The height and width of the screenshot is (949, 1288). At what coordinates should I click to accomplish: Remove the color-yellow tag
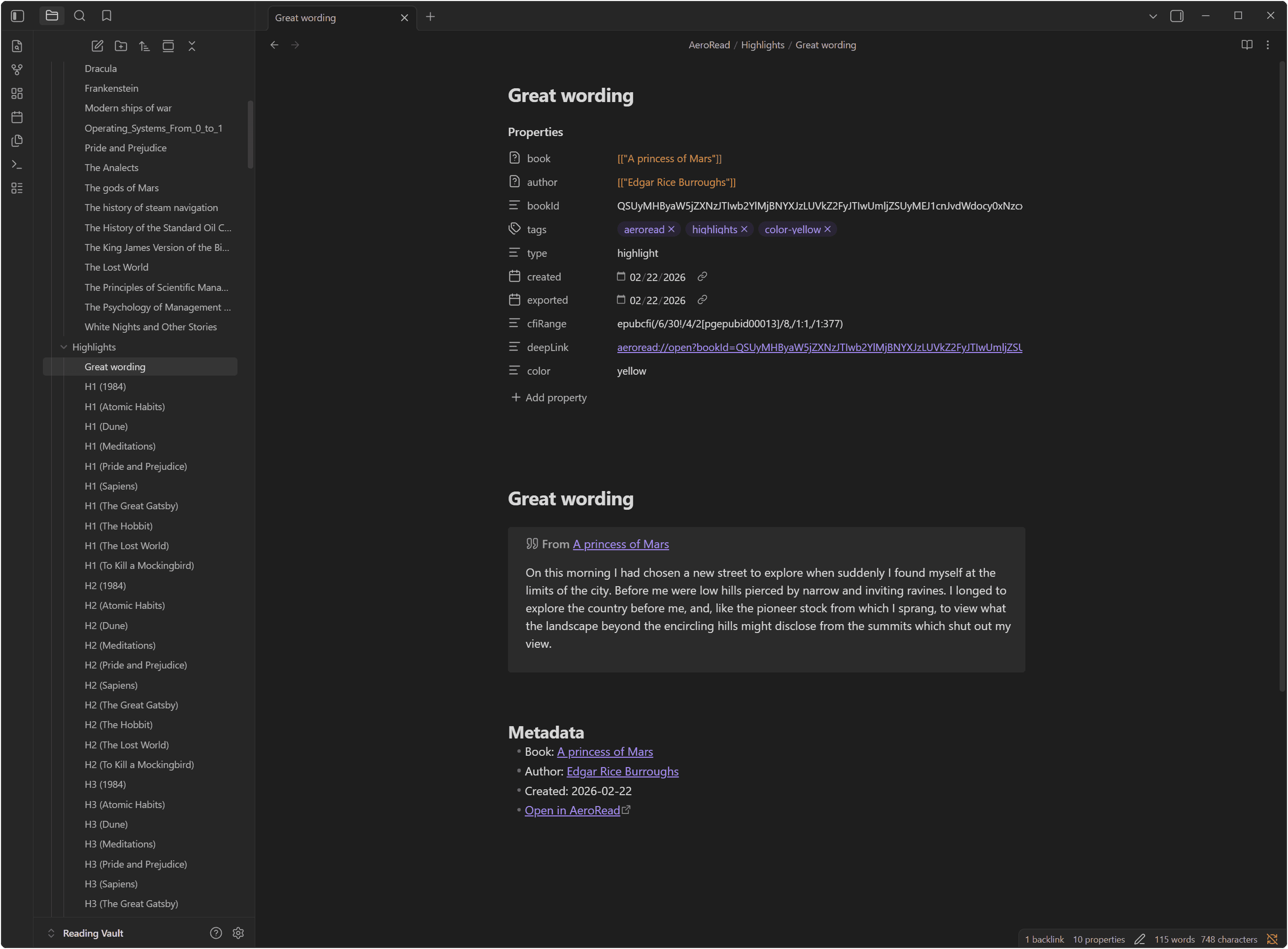827,229
